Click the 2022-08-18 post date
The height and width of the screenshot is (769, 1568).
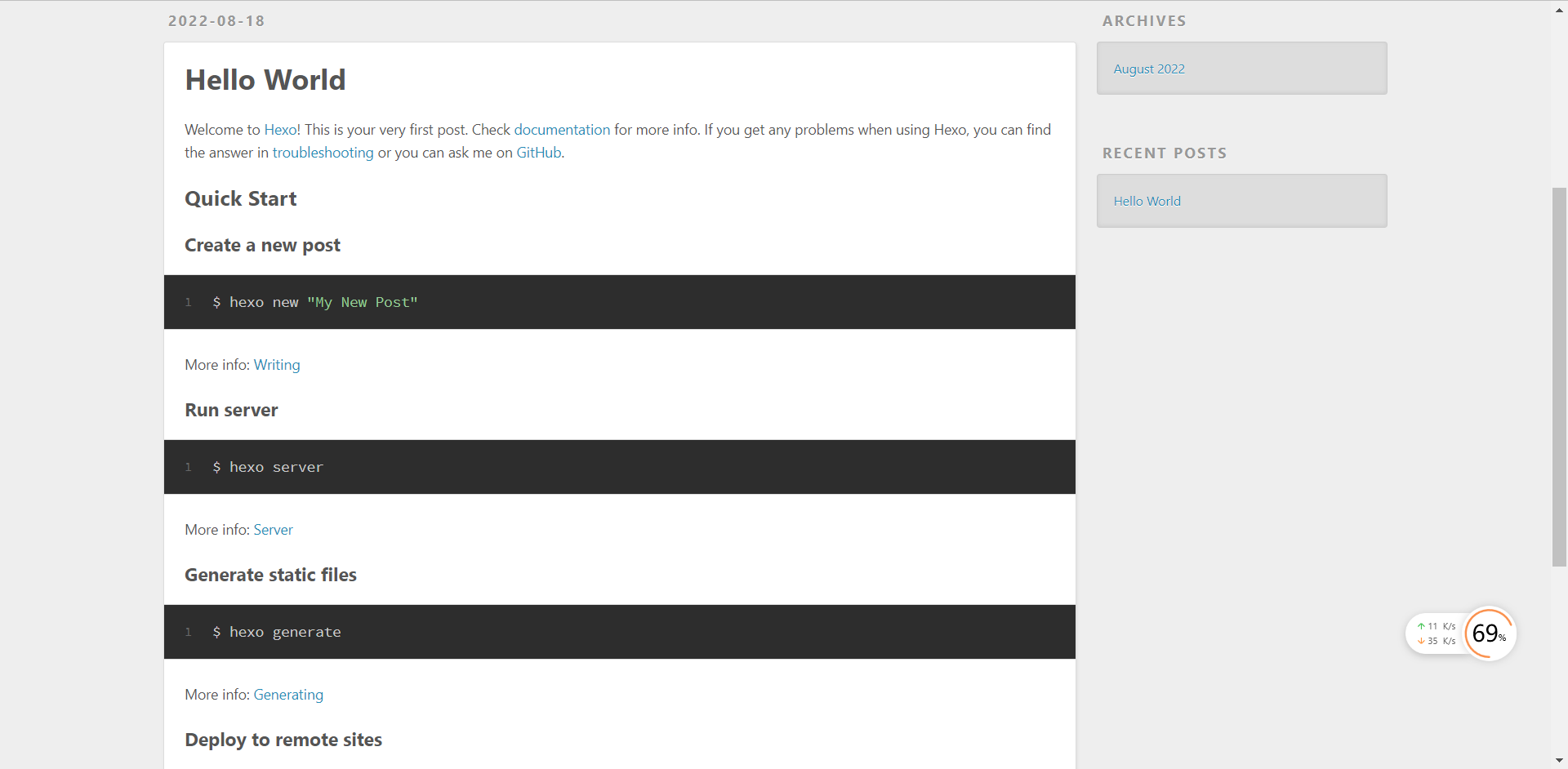click(x=216, y=21)
